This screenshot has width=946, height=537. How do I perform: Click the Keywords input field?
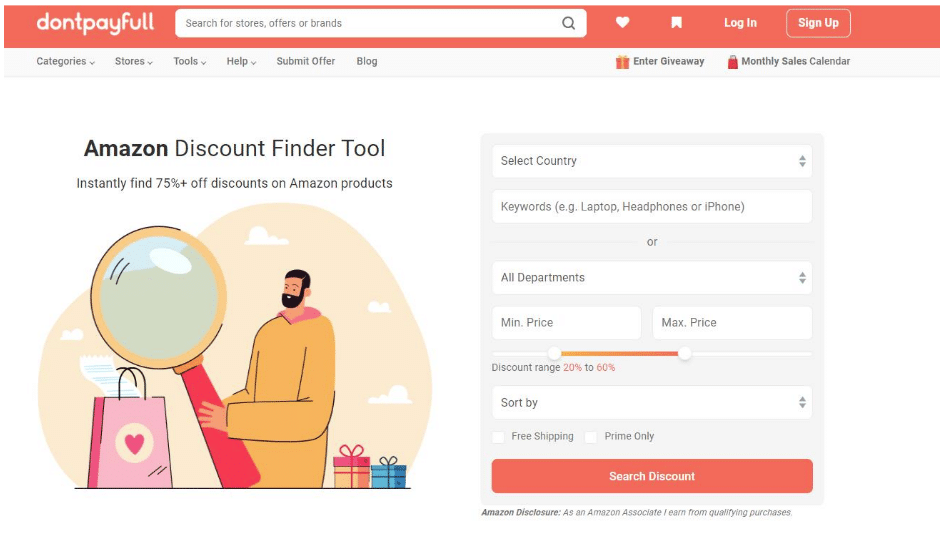click(651, 207)
